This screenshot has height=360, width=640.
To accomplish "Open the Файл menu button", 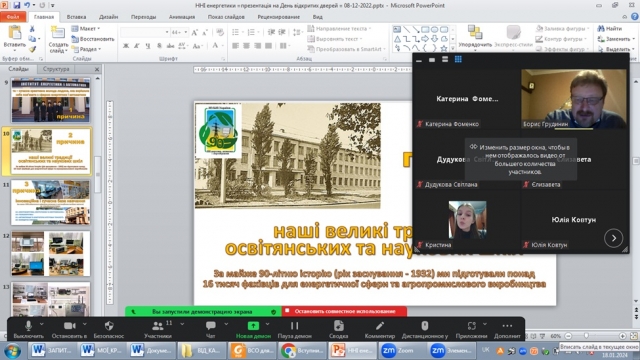I will 13,17.
